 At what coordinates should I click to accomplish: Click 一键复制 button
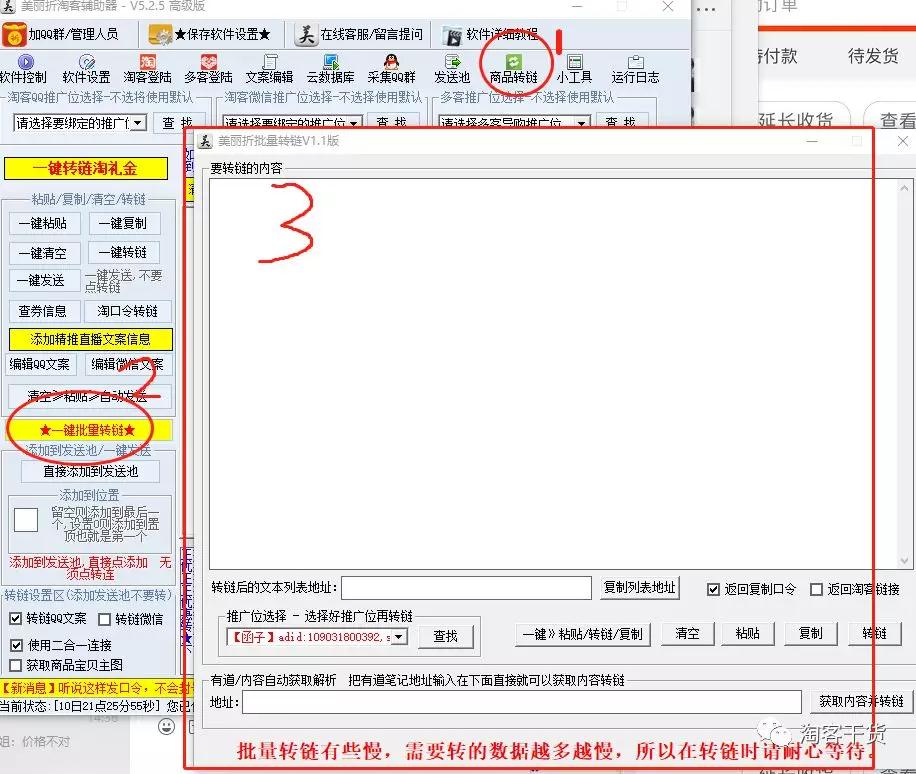tap(123, 223)
